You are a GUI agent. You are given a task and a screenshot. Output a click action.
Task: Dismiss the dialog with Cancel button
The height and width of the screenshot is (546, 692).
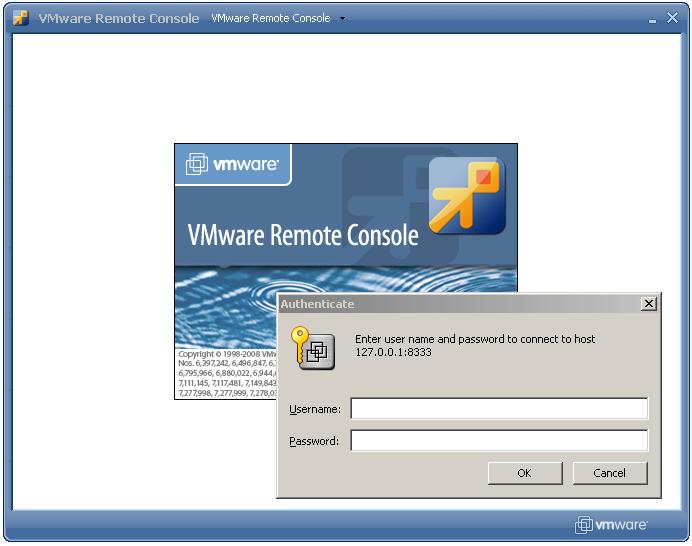[x=609, y=473]
